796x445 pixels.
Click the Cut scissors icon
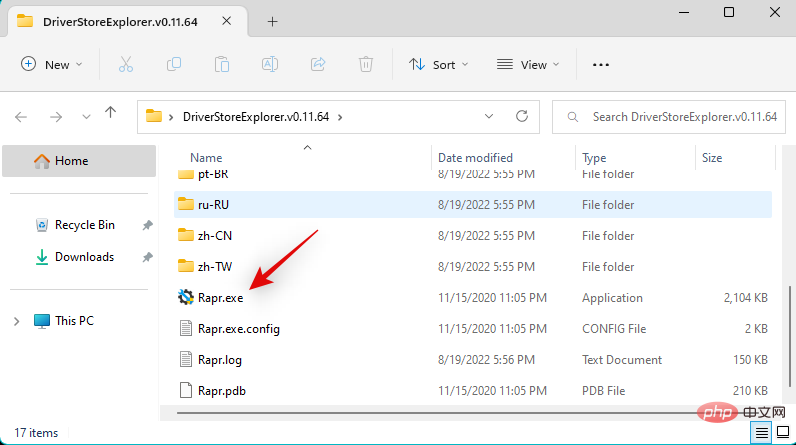[126, 64]
